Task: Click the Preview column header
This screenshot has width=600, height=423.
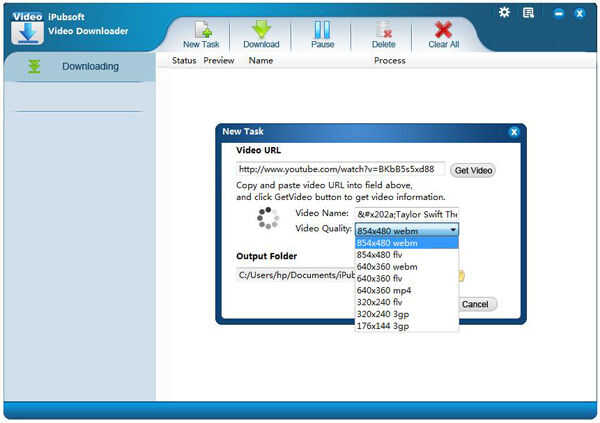Action: coord(218,60)
